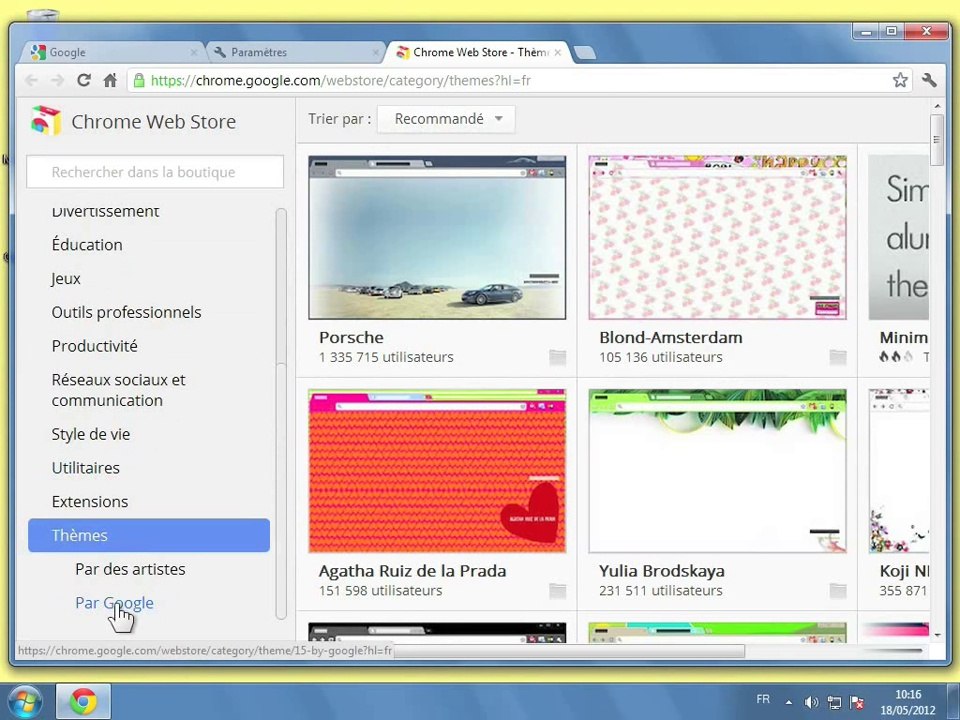Screen dimensions: 960x720
Task: Open the Chrome wrench menu
Action: 929,80
